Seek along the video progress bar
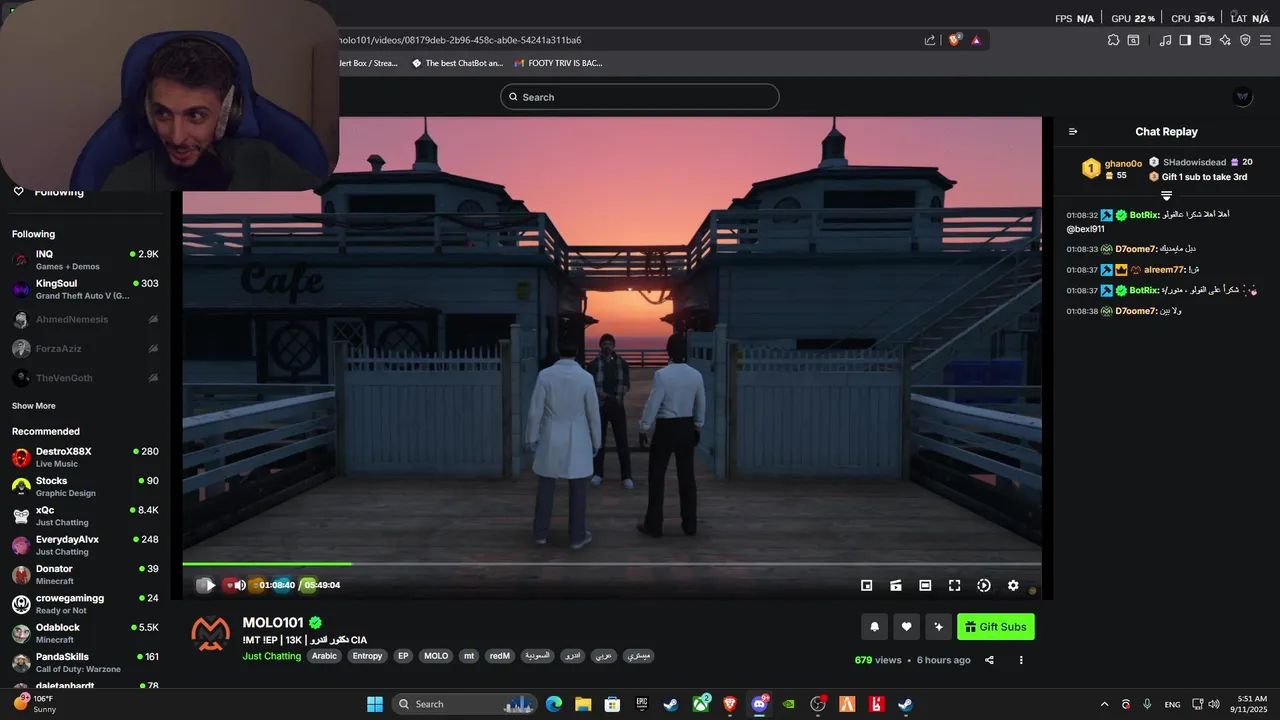The height and width of the screenshot is (720, 1280). (612, 565)
